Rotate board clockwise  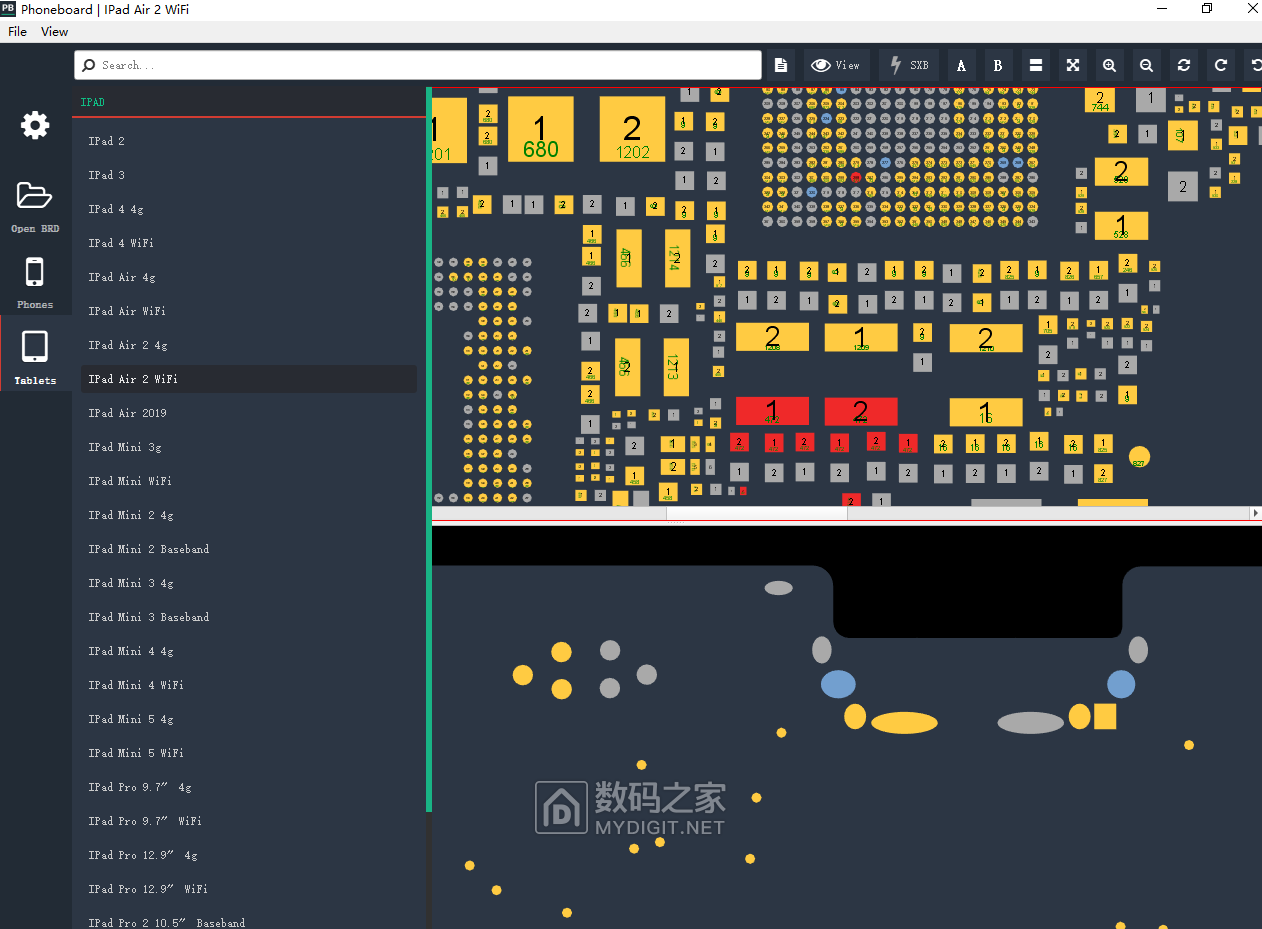pos(1220,65)
